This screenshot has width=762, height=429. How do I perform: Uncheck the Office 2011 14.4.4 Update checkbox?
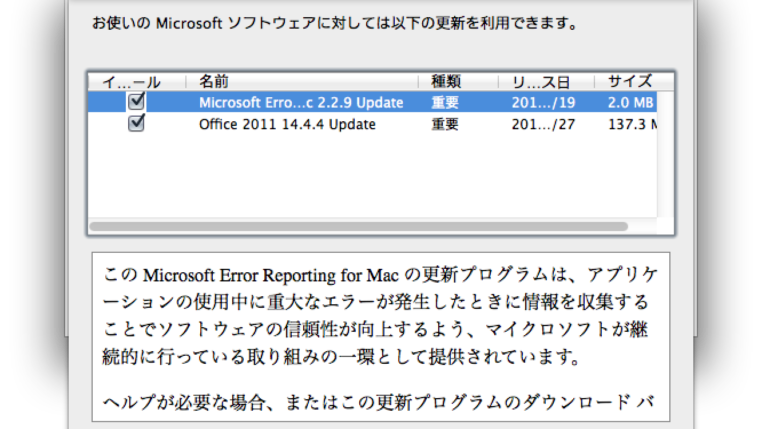pyautogui.click(x=136, y=123)
